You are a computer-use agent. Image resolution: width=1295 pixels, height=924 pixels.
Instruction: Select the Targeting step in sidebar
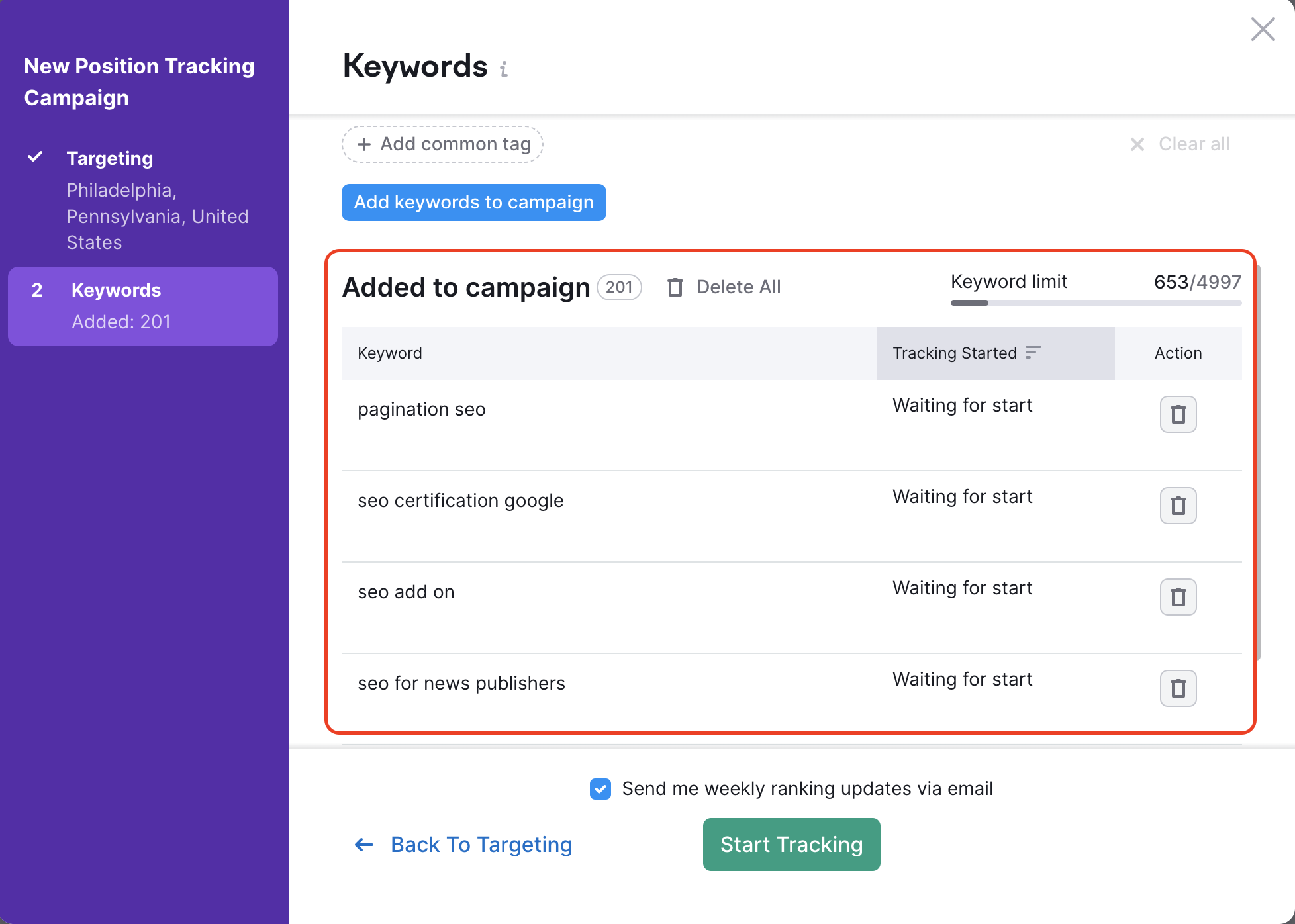[109, 158]
